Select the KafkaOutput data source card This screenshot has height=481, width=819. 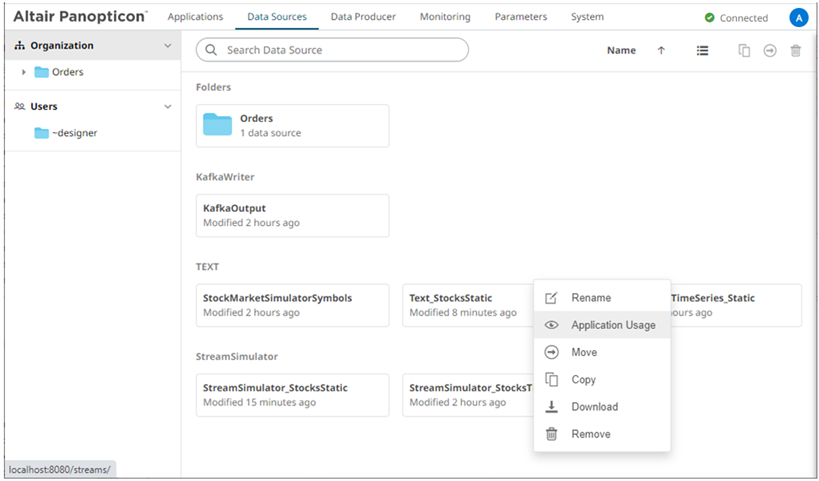click(x=292, y=215)
